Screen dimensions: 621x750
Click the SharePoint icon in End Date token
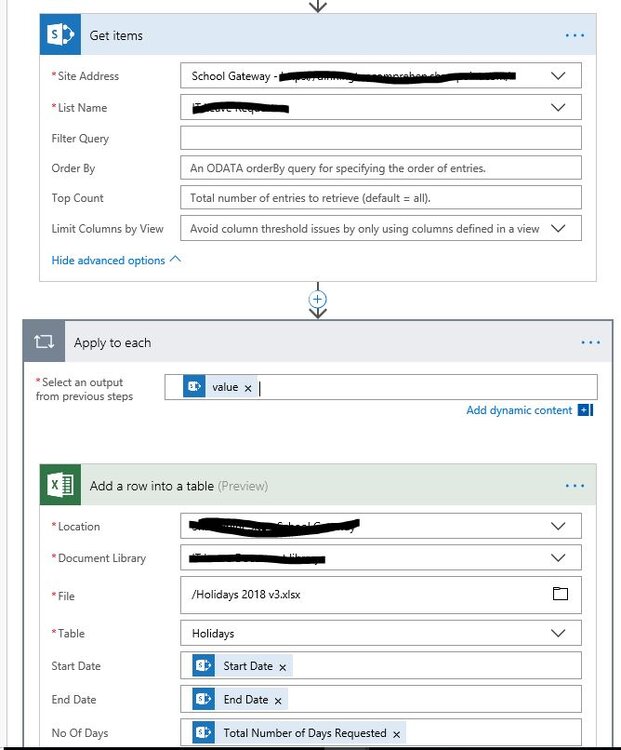click(203, 699)
